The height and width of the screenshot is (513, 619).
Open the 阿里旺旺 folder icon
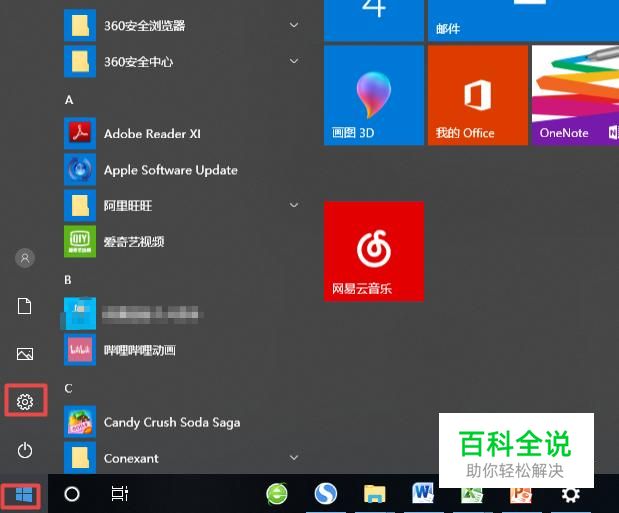[80, 205]
